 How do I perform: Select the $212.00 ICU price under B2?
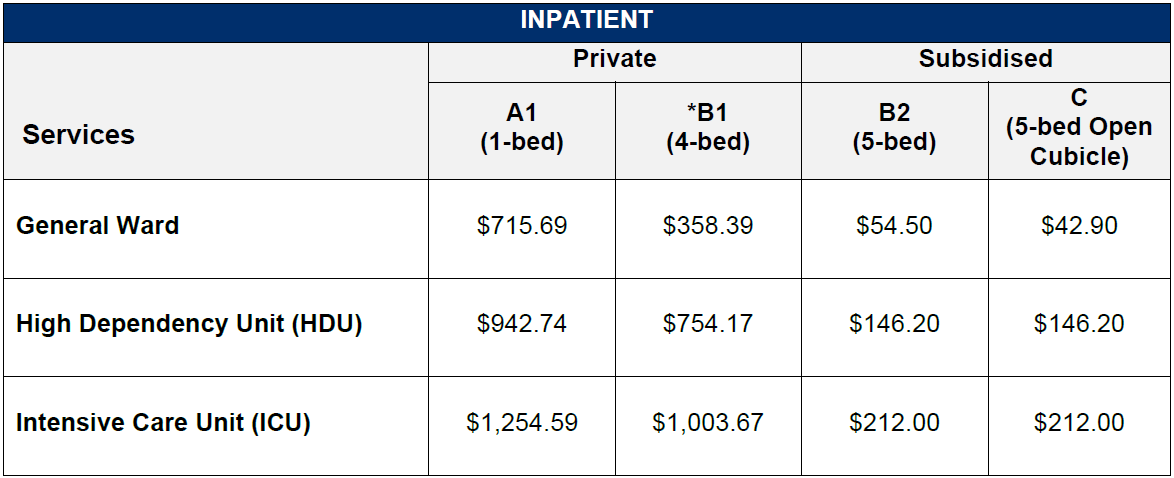click(x=894, y=423)
